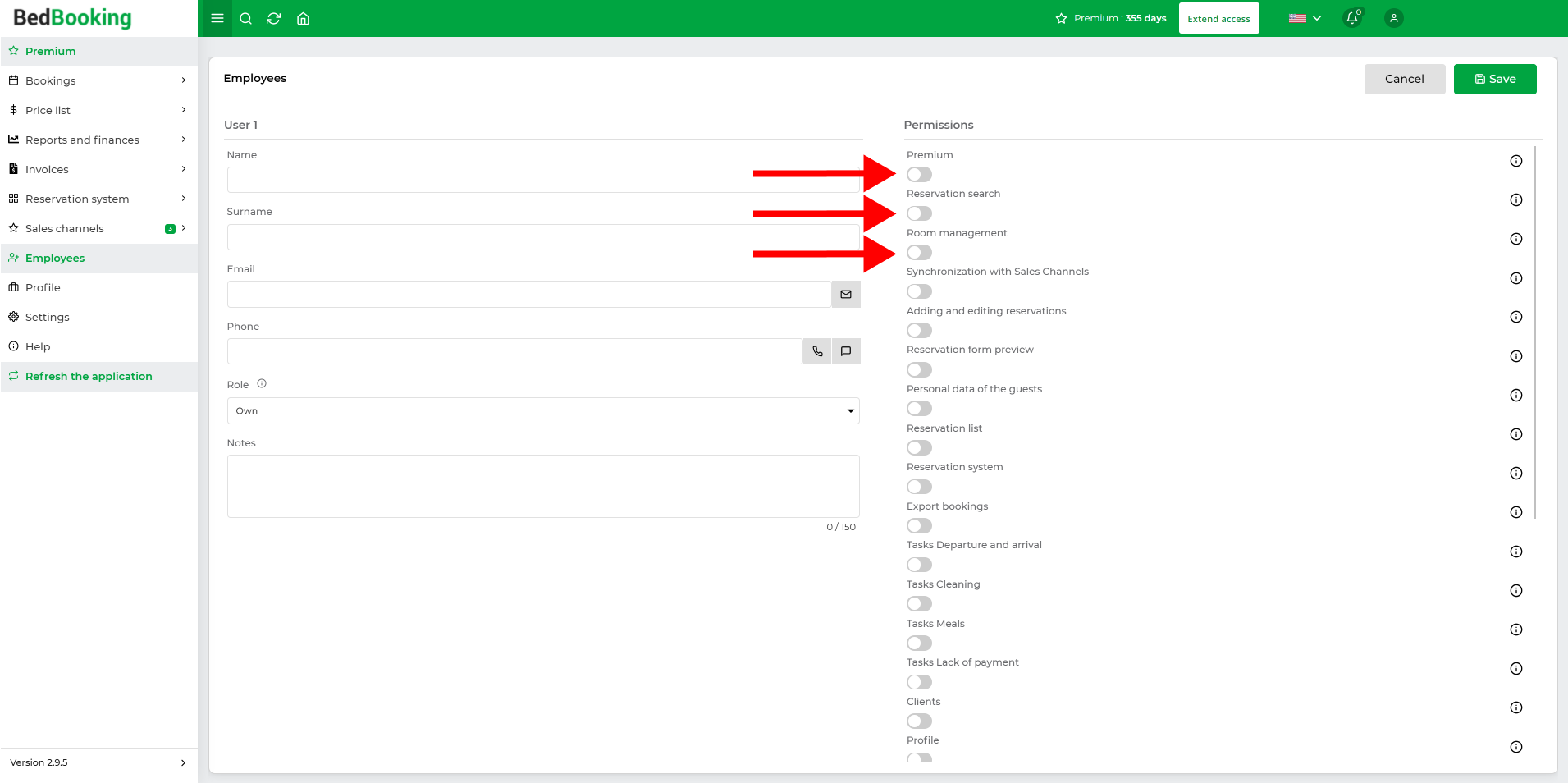Enable the Reservation search toggle
The image size is (1568, 783).
(919, 213)
